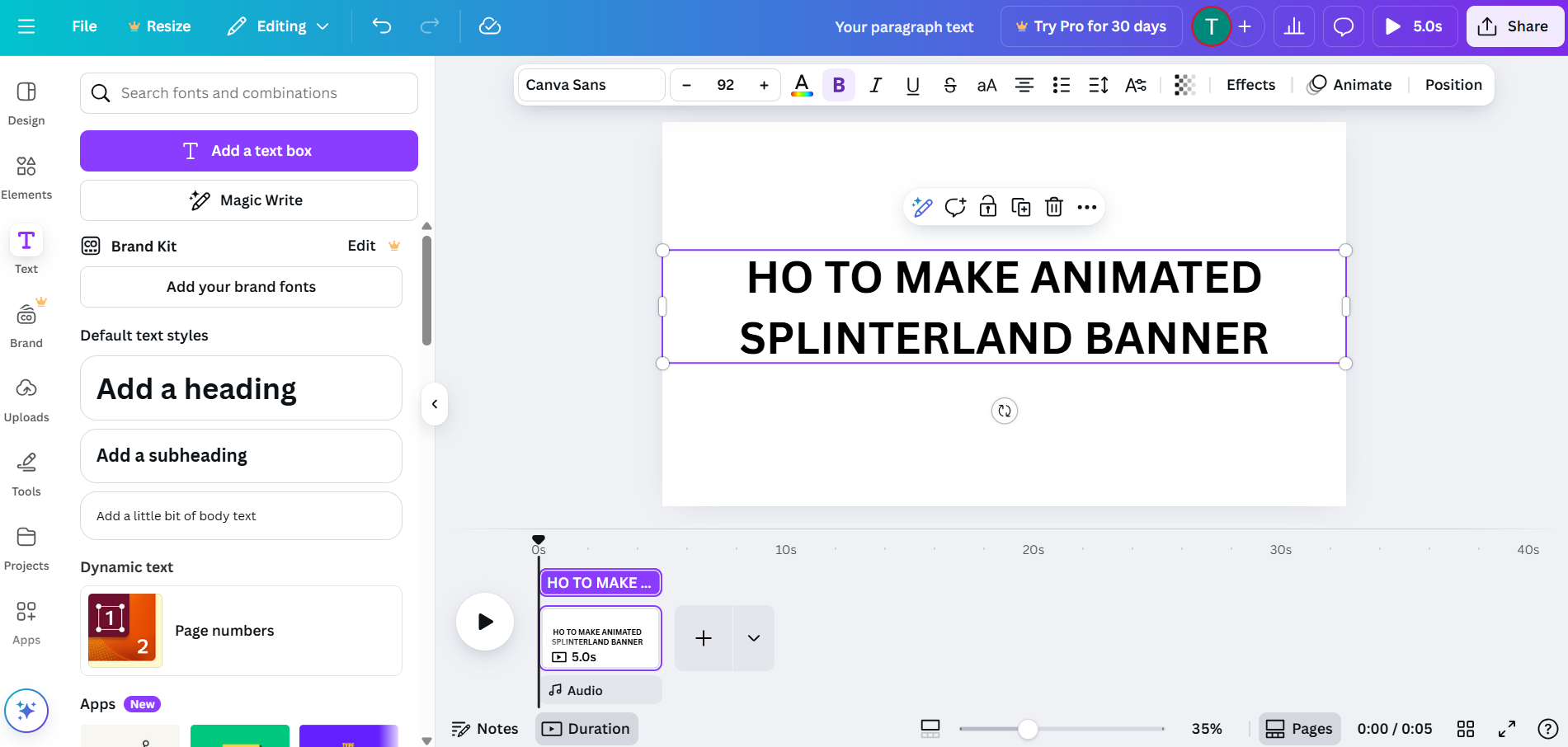This screenshot has height=747, width=1568.
Task: Open the Resize option
Action: 159,26
